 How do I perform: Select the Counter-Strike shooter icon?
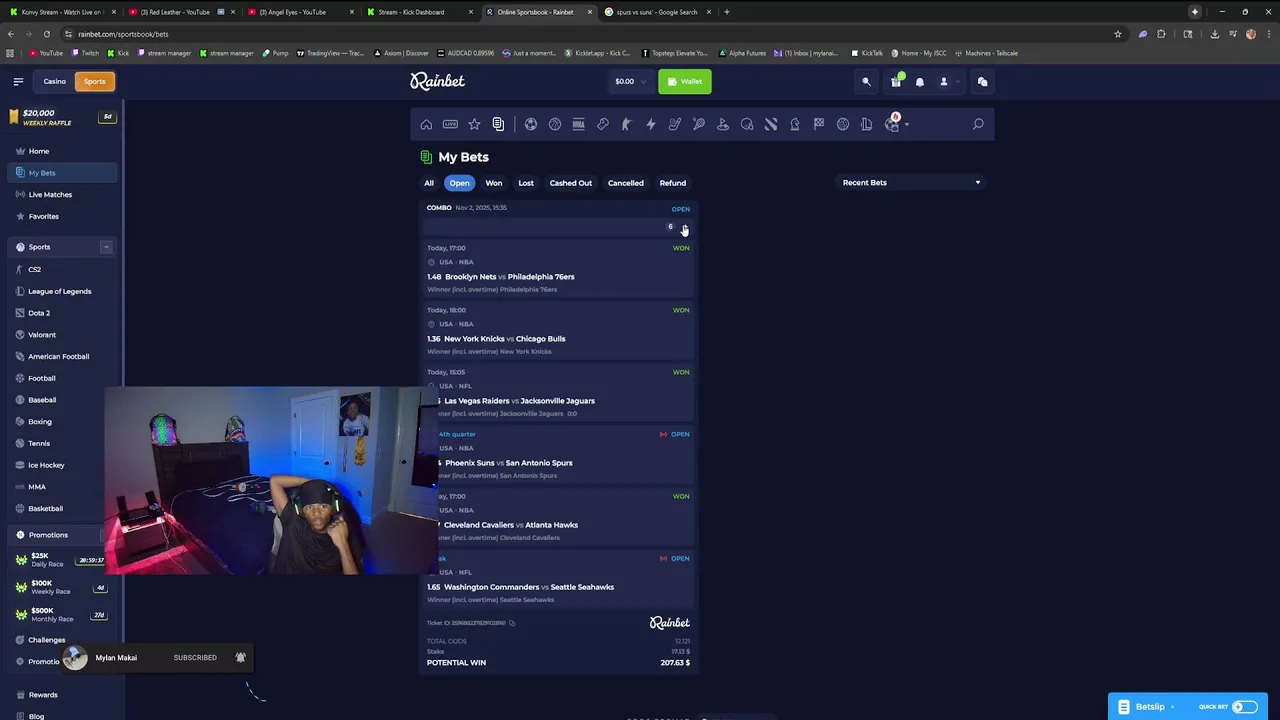click(627, 124)
